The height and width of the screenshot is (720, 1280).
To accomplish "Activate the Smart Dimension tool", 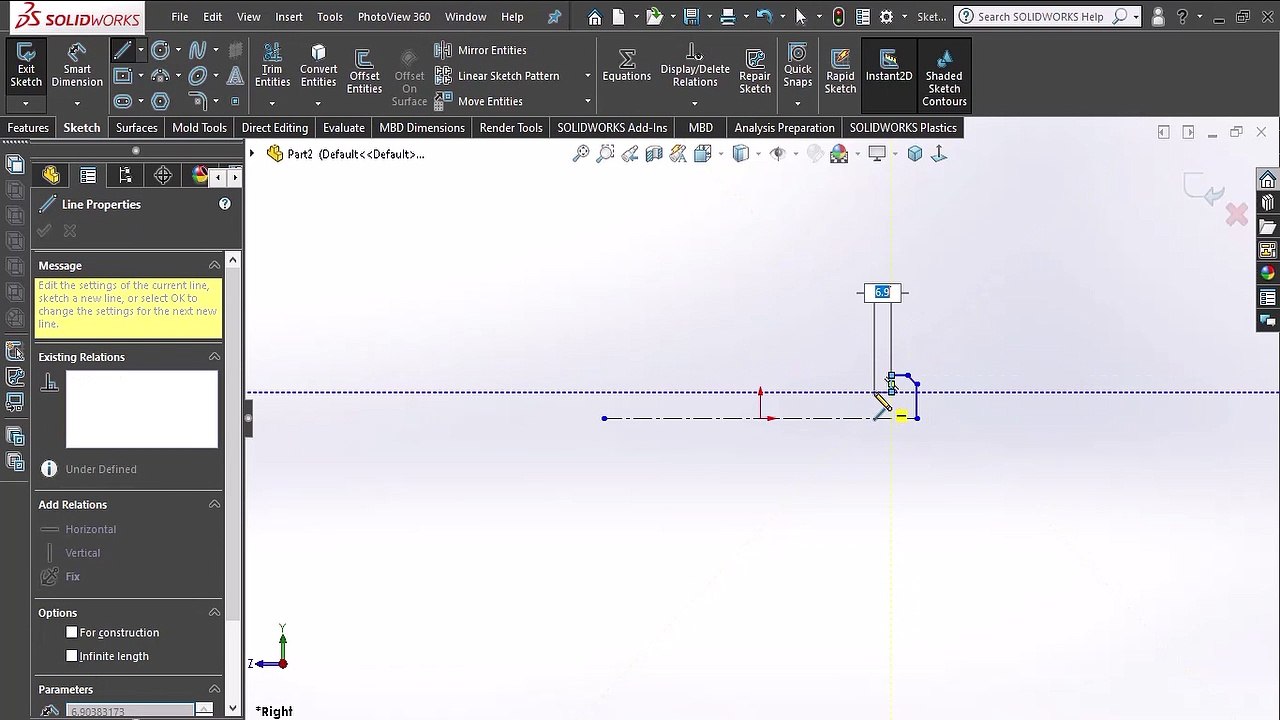I will (x=77, y=67).
